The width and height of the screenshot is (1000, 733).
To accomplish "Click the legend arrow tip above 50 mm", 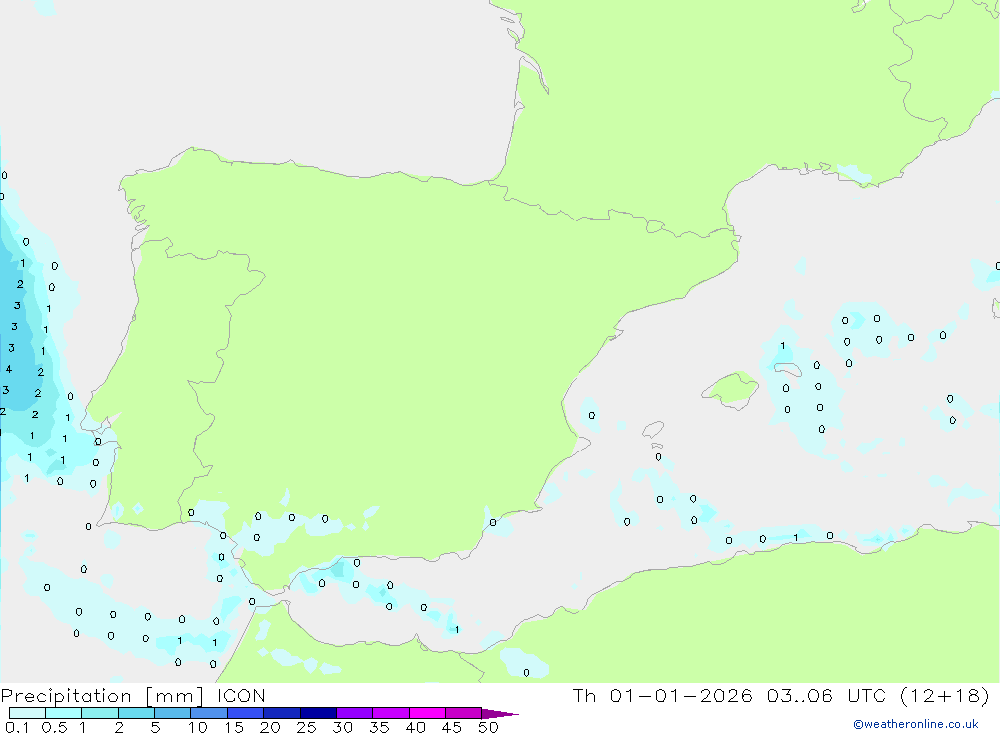I will click(500, 714).
